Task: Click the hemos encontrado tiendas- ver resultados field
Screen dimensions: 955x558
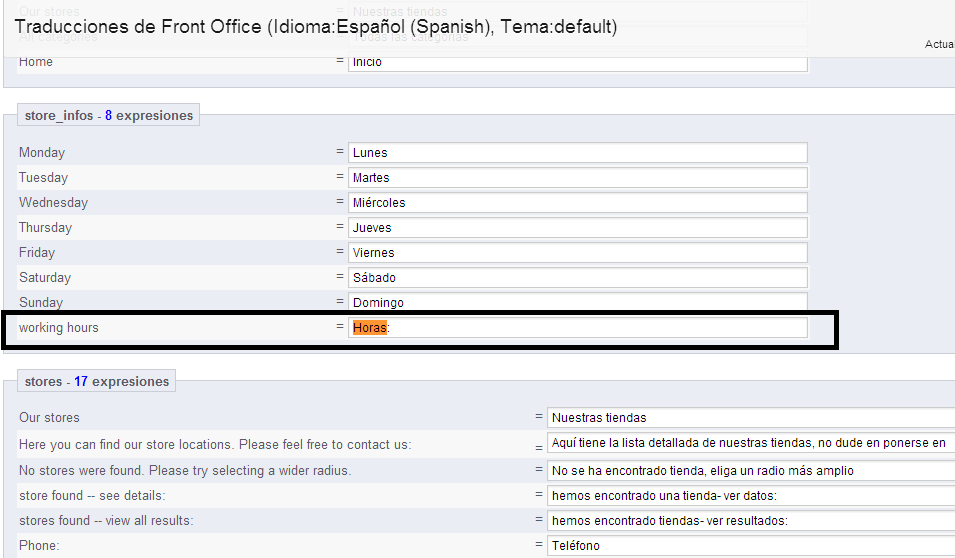Action: coord(750,520)
